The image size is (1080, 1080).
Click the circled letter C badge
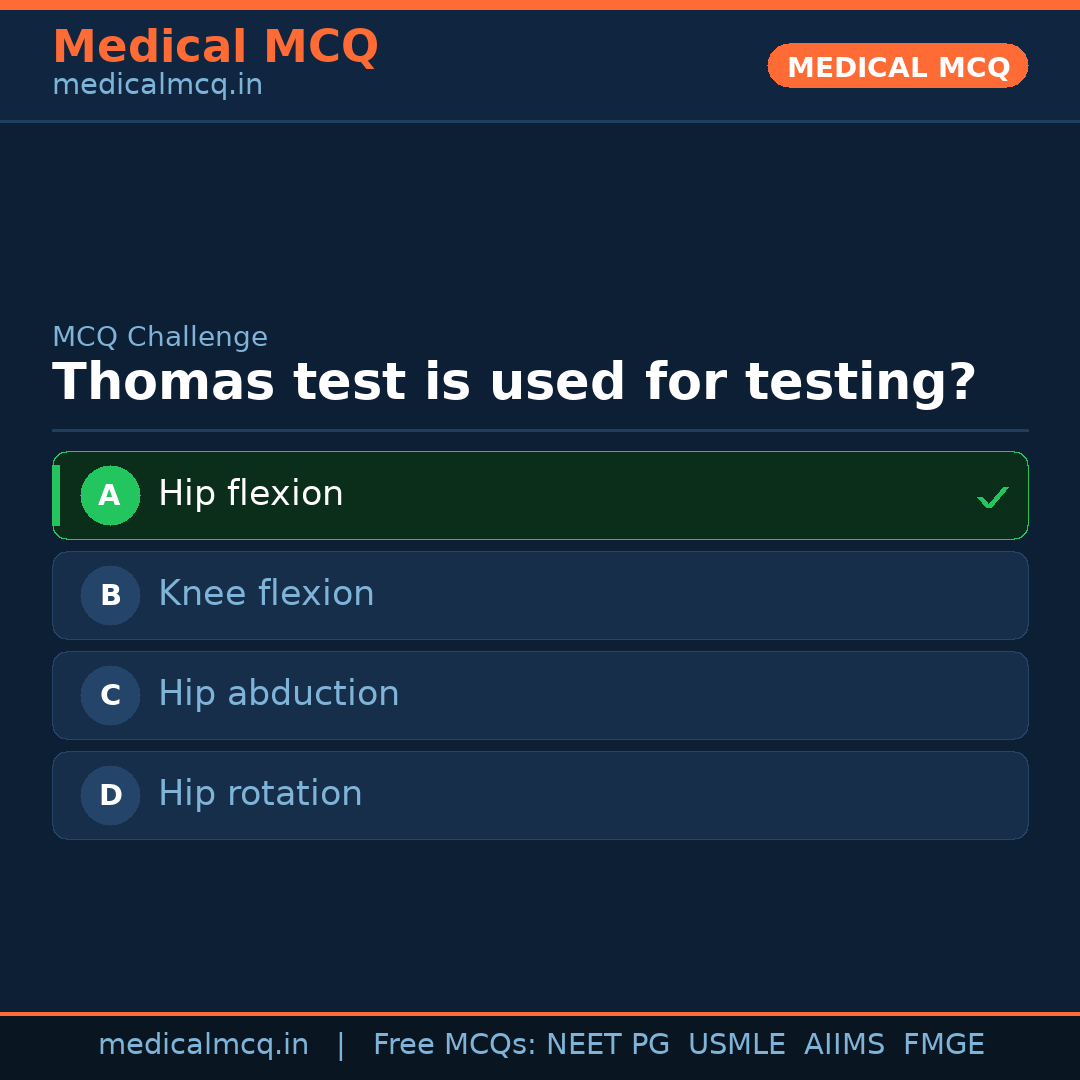110,695
